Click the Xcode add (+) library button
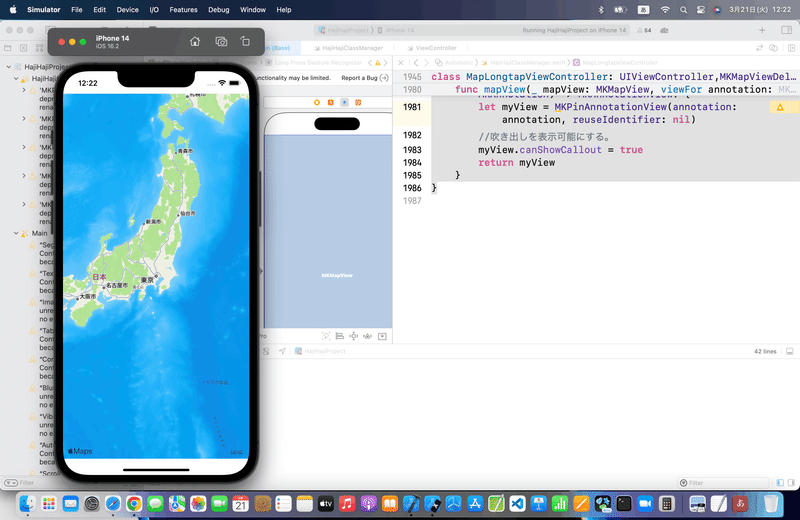Screen dimensions: 800x520 coord(762,30)
